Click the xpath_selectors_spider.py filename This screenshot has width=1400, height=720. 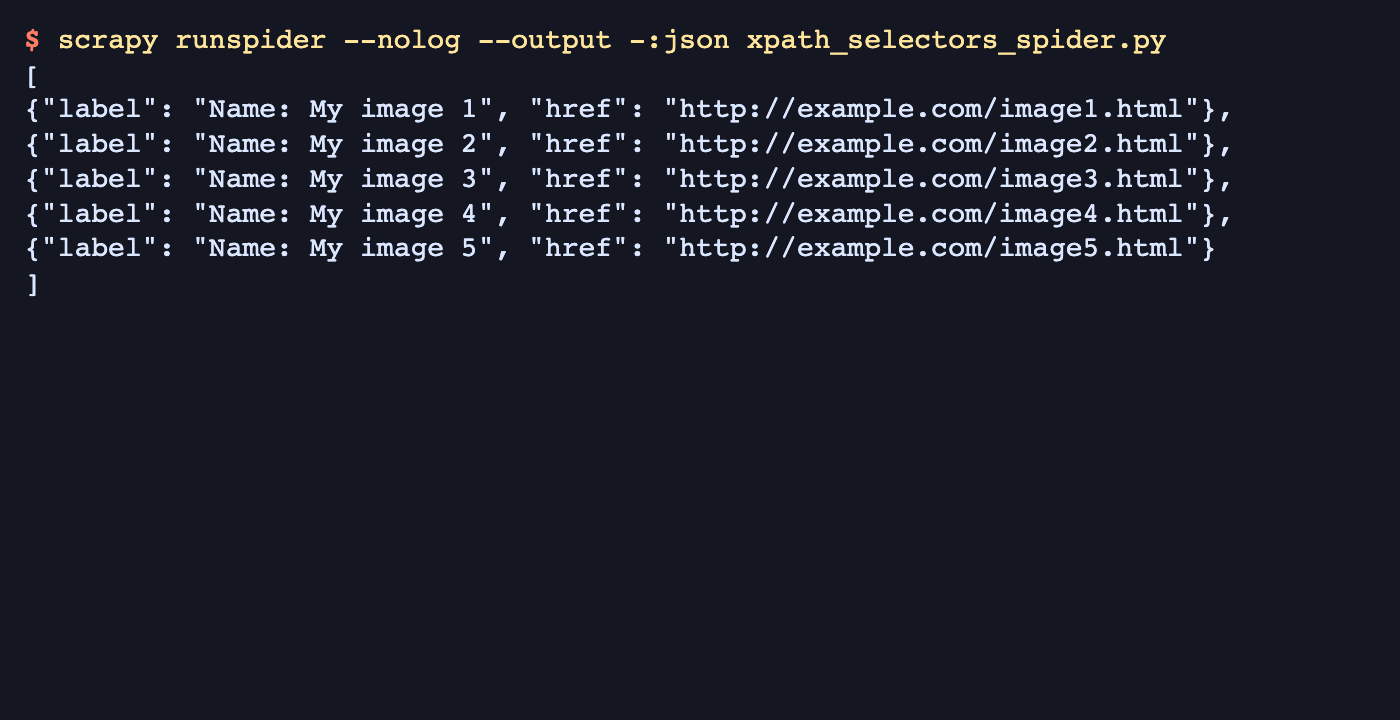(956, 41)
